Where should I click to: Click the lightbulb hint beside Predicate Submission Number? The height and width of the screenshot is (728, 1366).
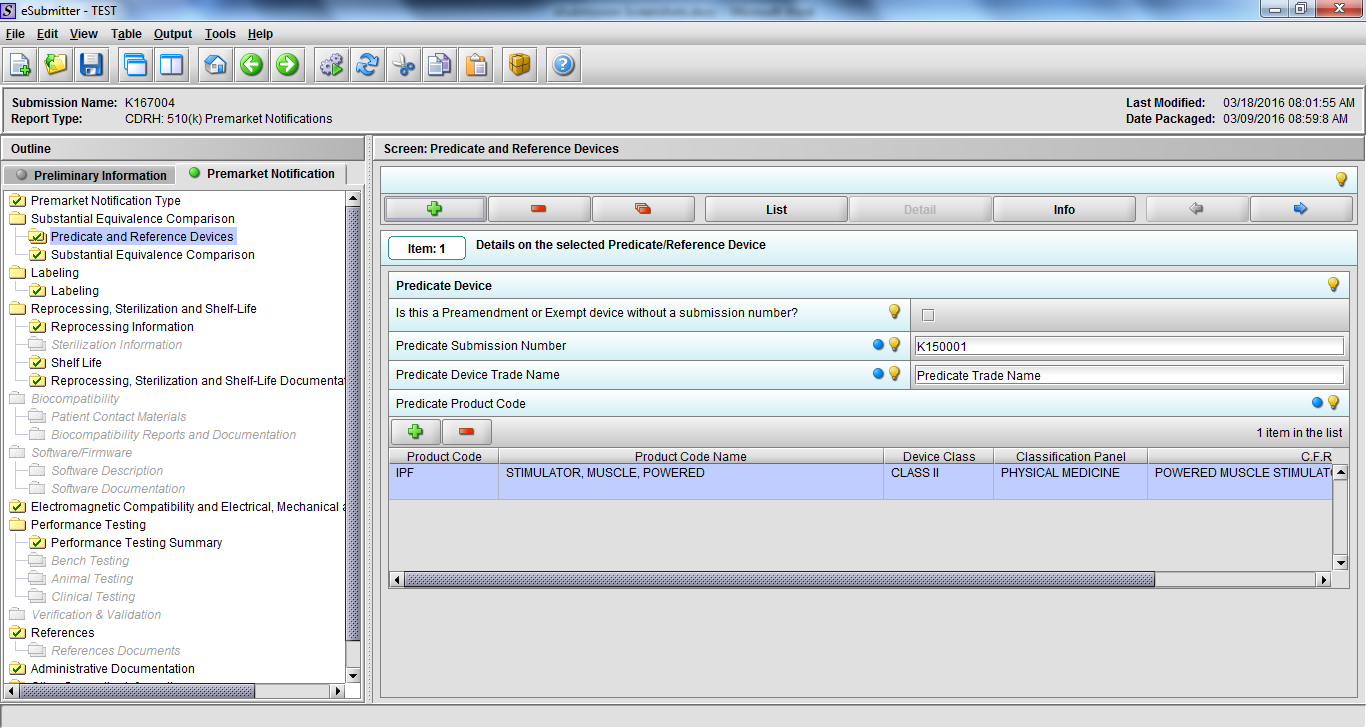tap(895, 345)
